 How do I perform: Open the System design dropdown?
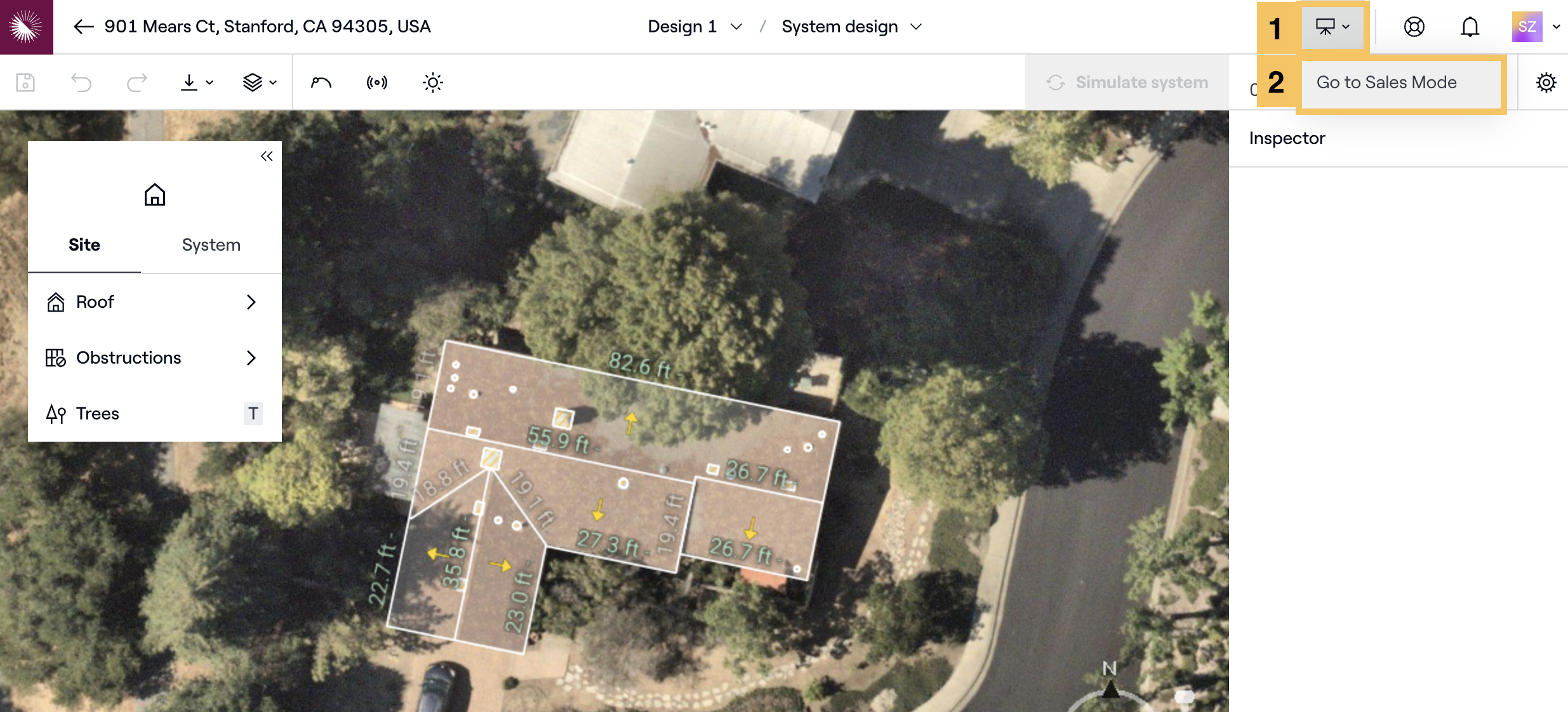[851, 27]
